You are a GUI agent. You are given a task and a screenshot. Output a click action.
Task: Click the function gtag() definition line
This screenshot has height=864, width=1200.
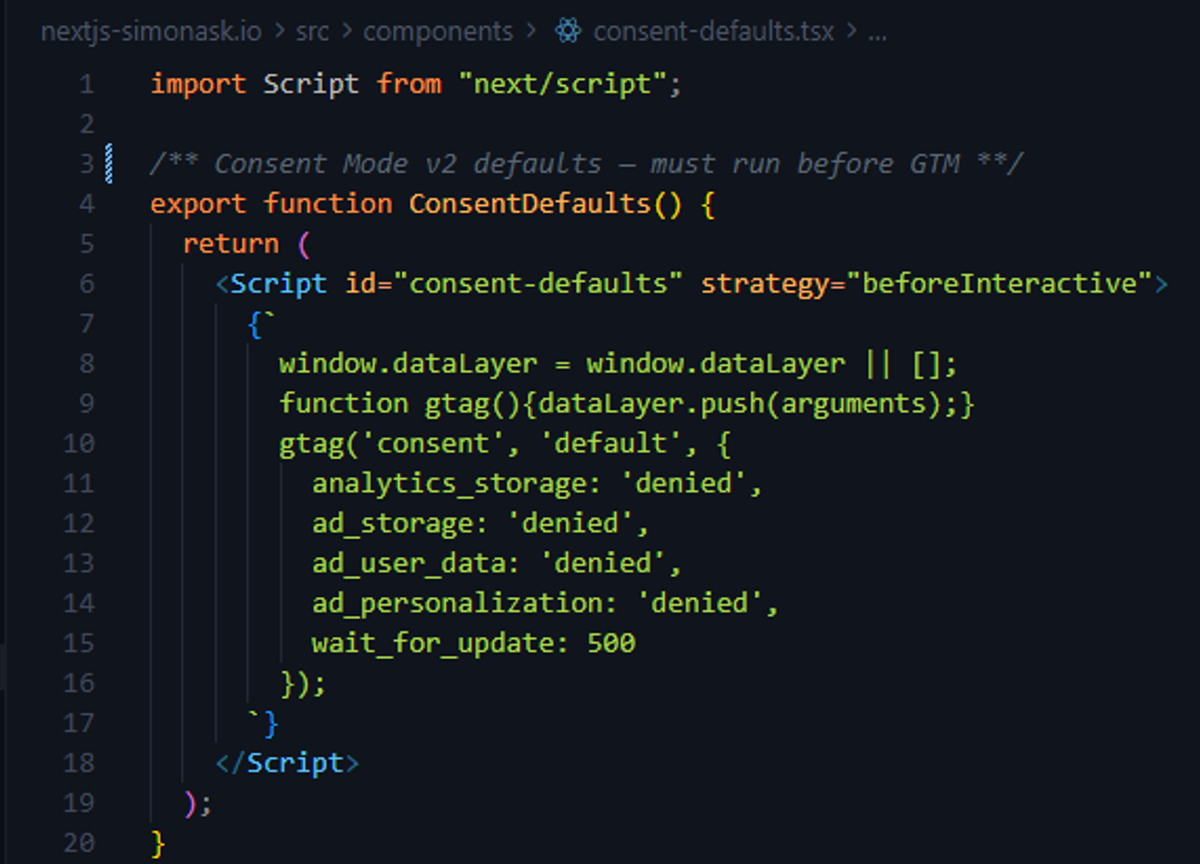(x=626, y=404)
